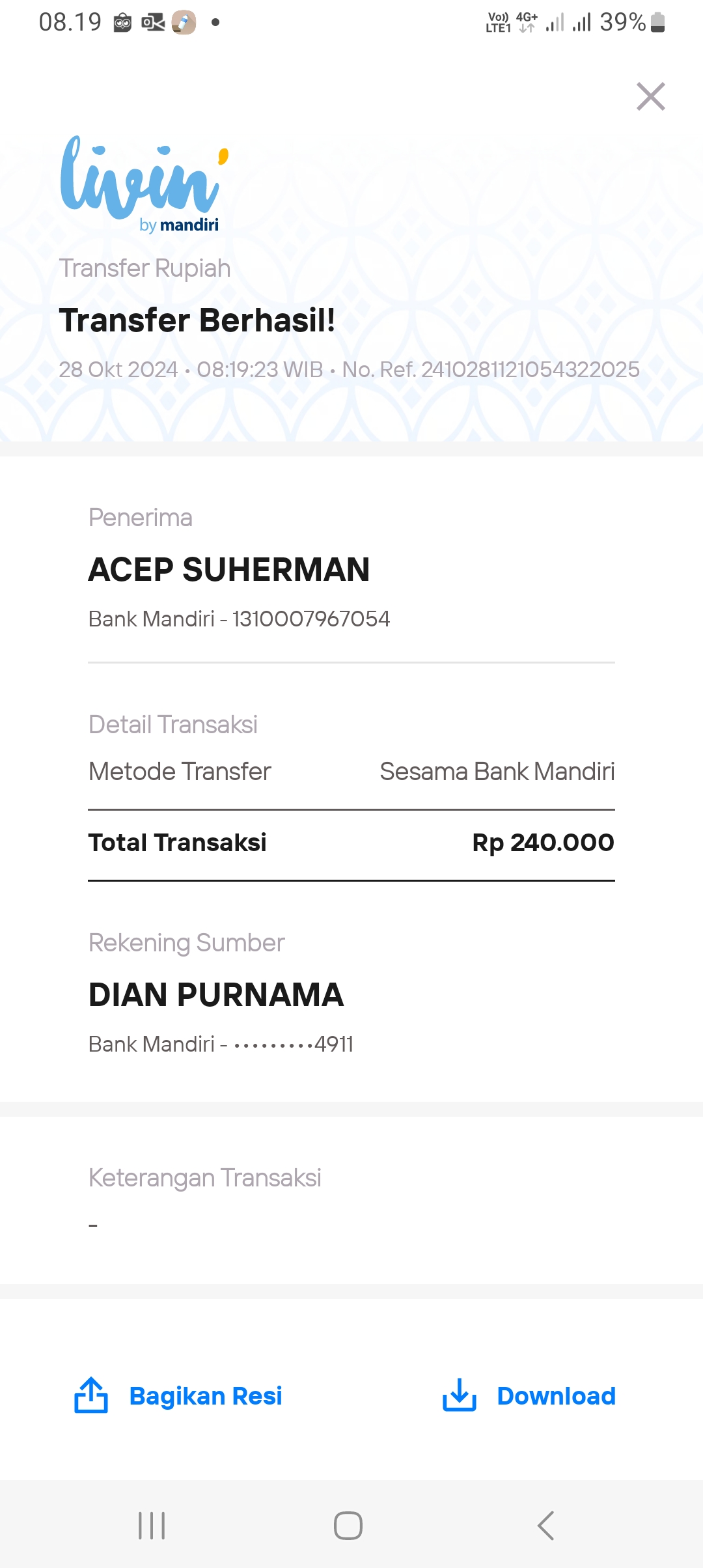Tap the battery status icon
The image size is (703, 1568).
658,22
